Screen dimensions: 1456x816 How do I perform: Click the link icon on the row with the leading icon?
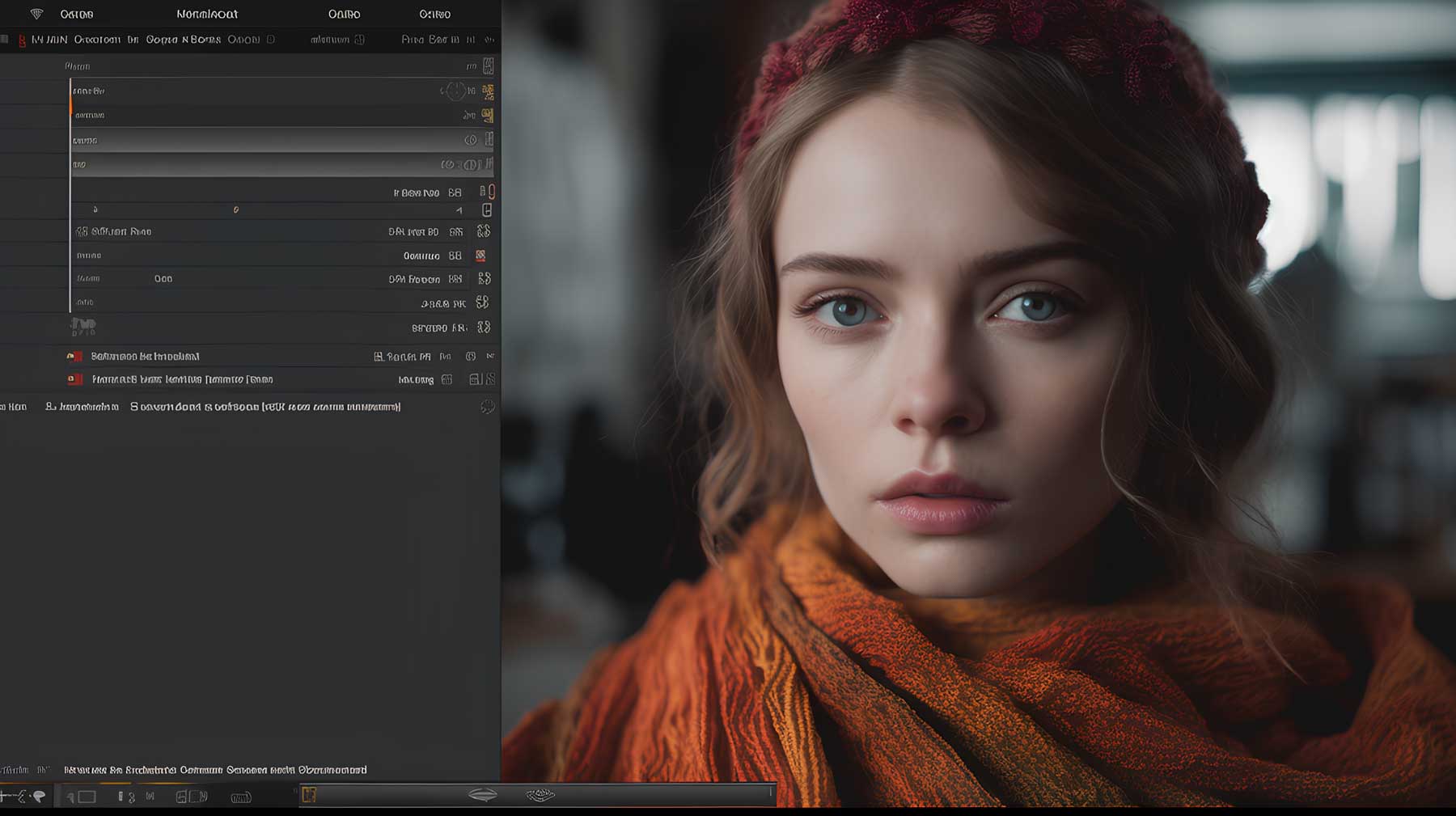pos(484,231)
